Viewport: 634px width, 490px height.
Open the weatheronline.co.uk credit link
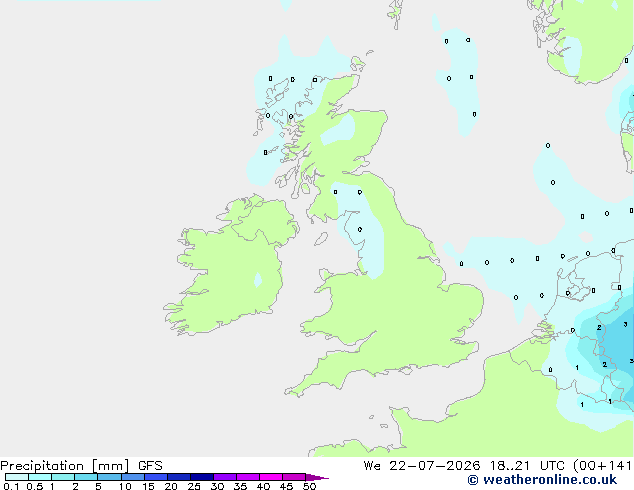pyautogui.click(x=542, y=480)
